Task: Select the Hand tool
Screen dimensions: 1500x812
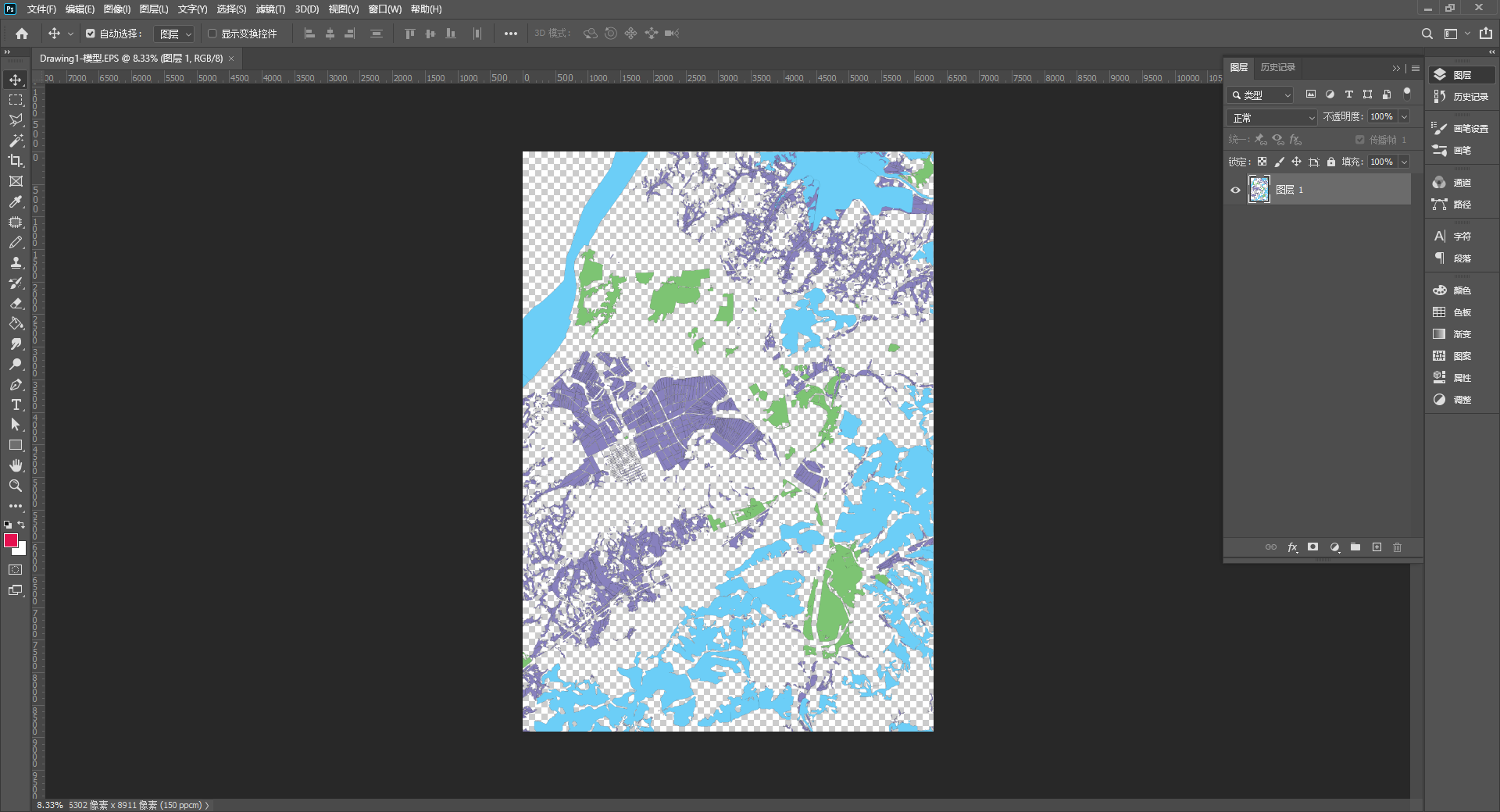Action: [16, 465]
